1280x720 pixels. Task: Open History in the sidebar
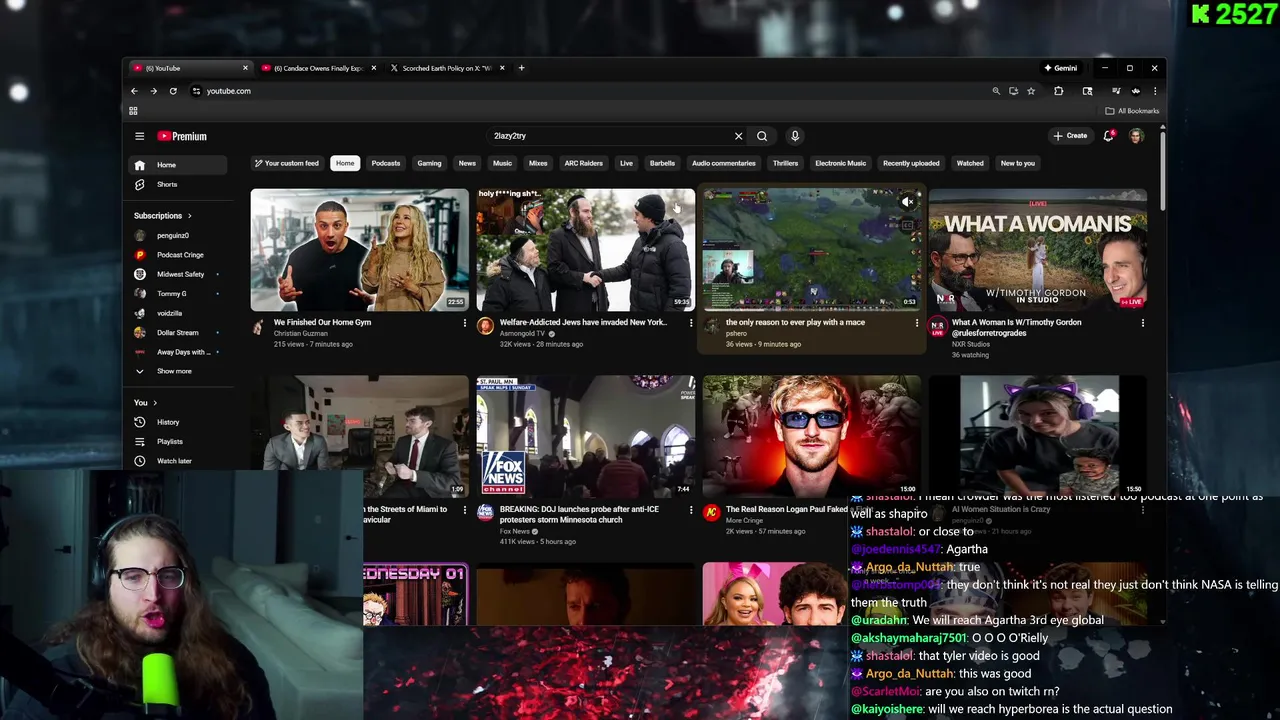click(179, 422)
